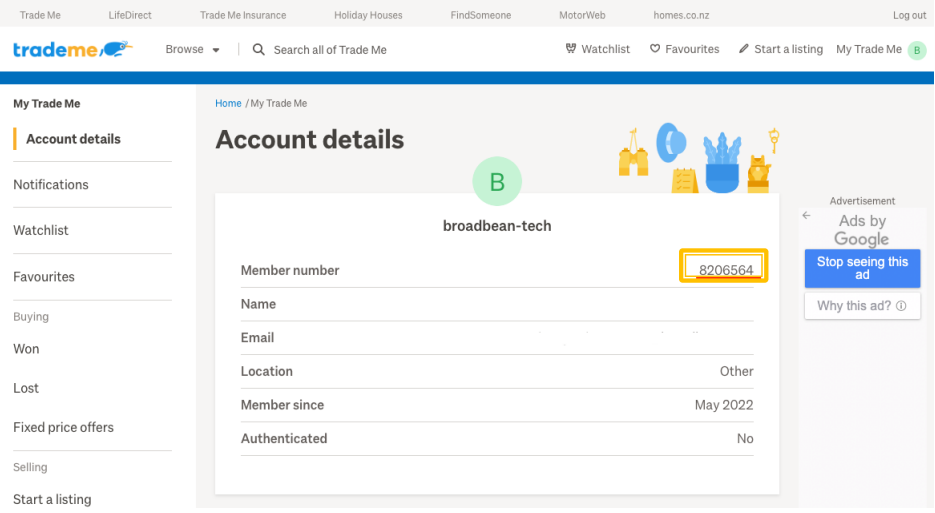
Task: Click the pencil icon beside Start a listing
Action: click(x=743, y=48)
